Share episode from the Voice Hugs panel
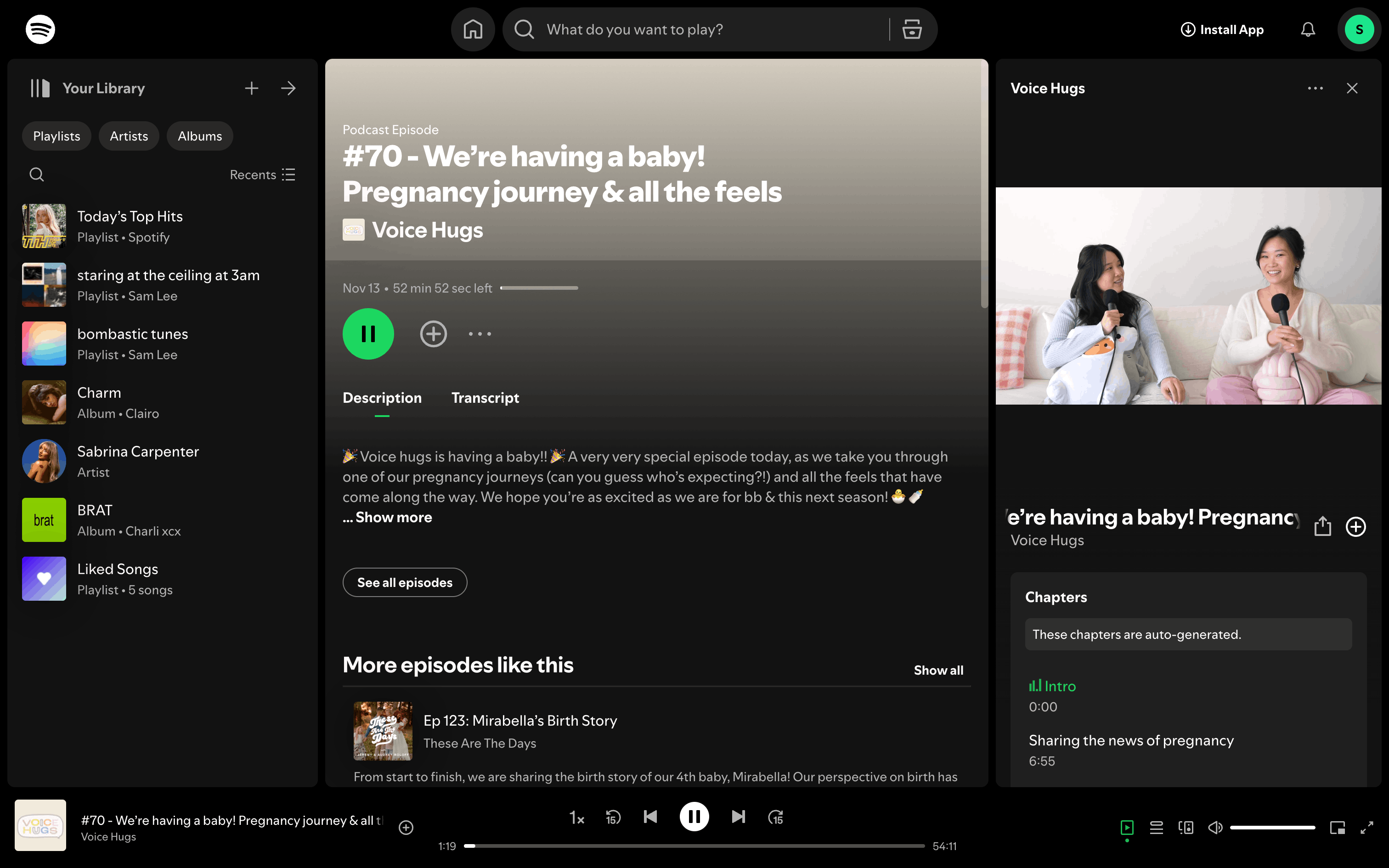The height and width of the screenshot is (868, 1389). click(1322, 526)
